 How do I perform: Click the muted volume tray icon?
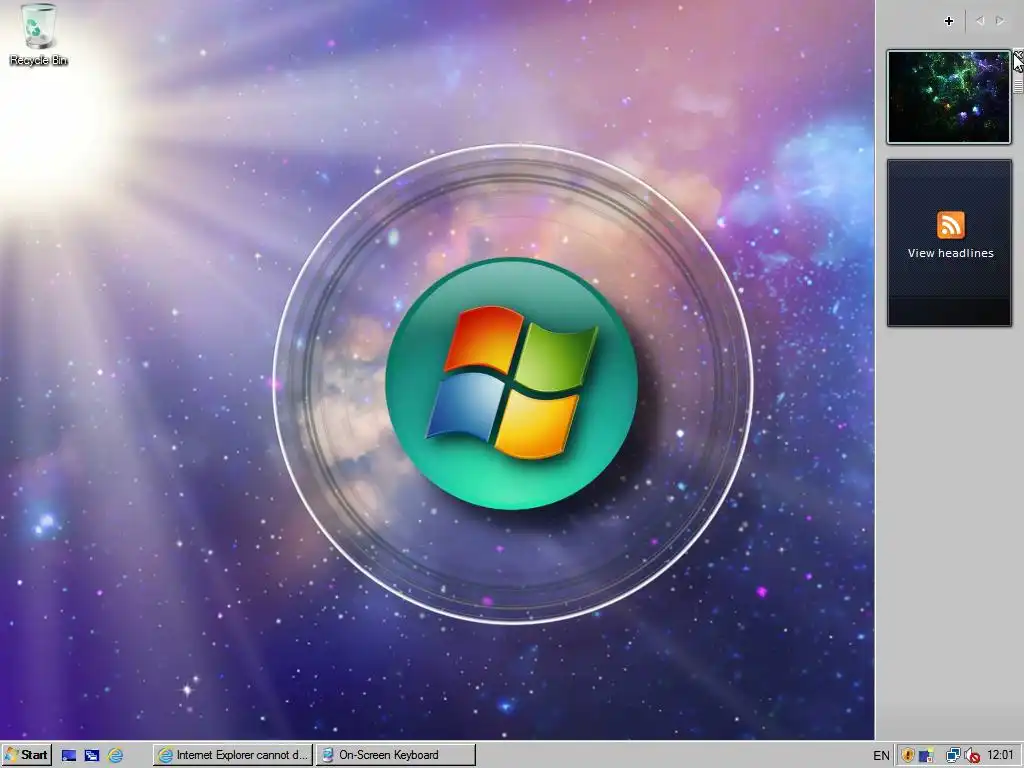pos(972,756)
